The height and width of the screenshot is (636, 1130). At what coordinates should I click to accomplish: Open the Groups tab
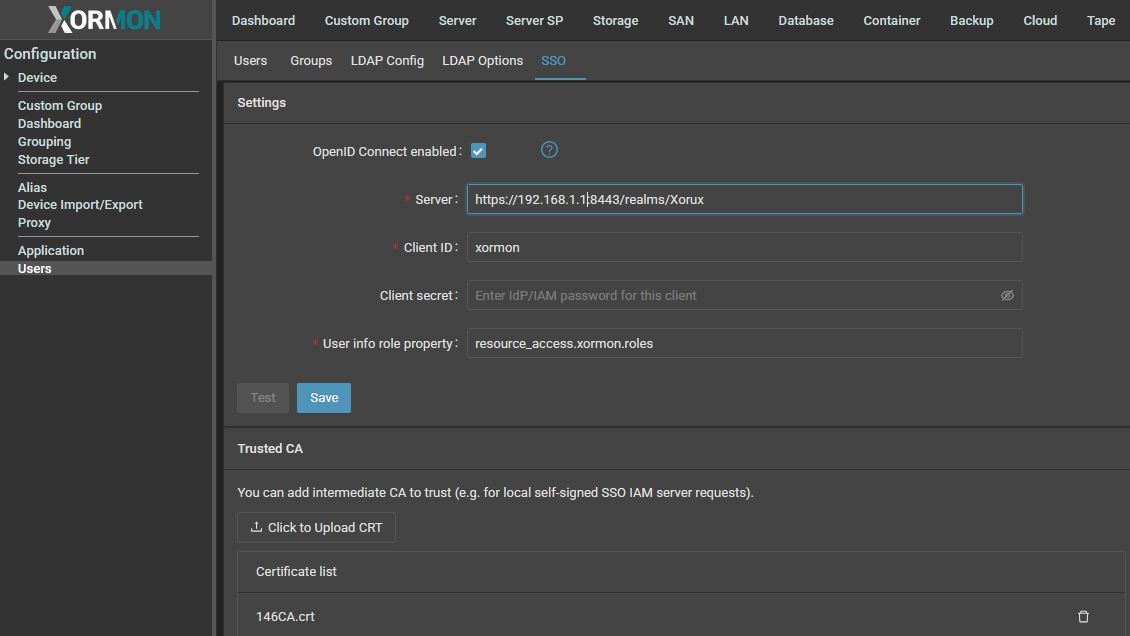click(x=311, y=61)
